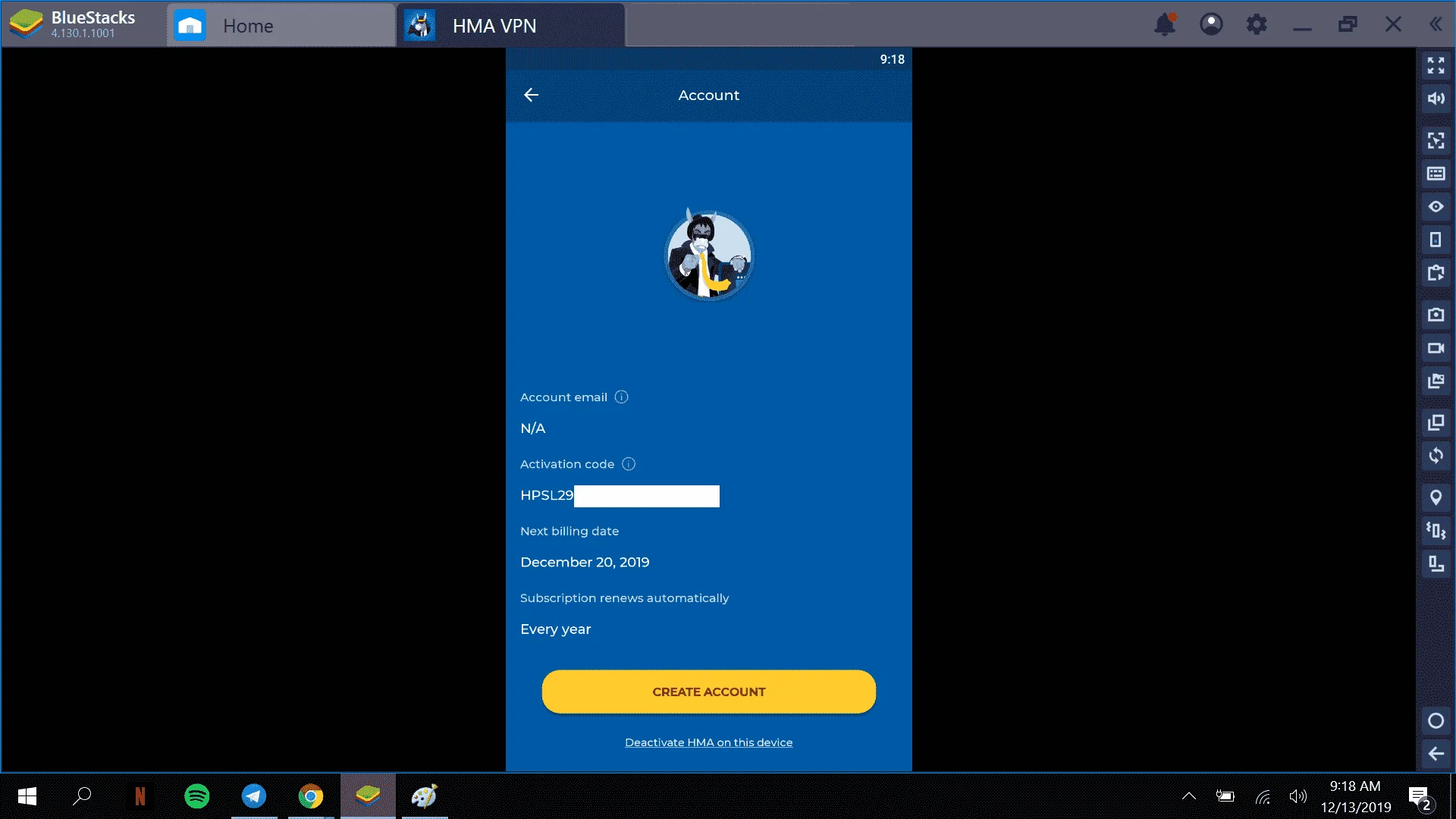Select the N/A account email value
The height and width of the screenshot is (819, 1456).
click(x=533, y=428)
